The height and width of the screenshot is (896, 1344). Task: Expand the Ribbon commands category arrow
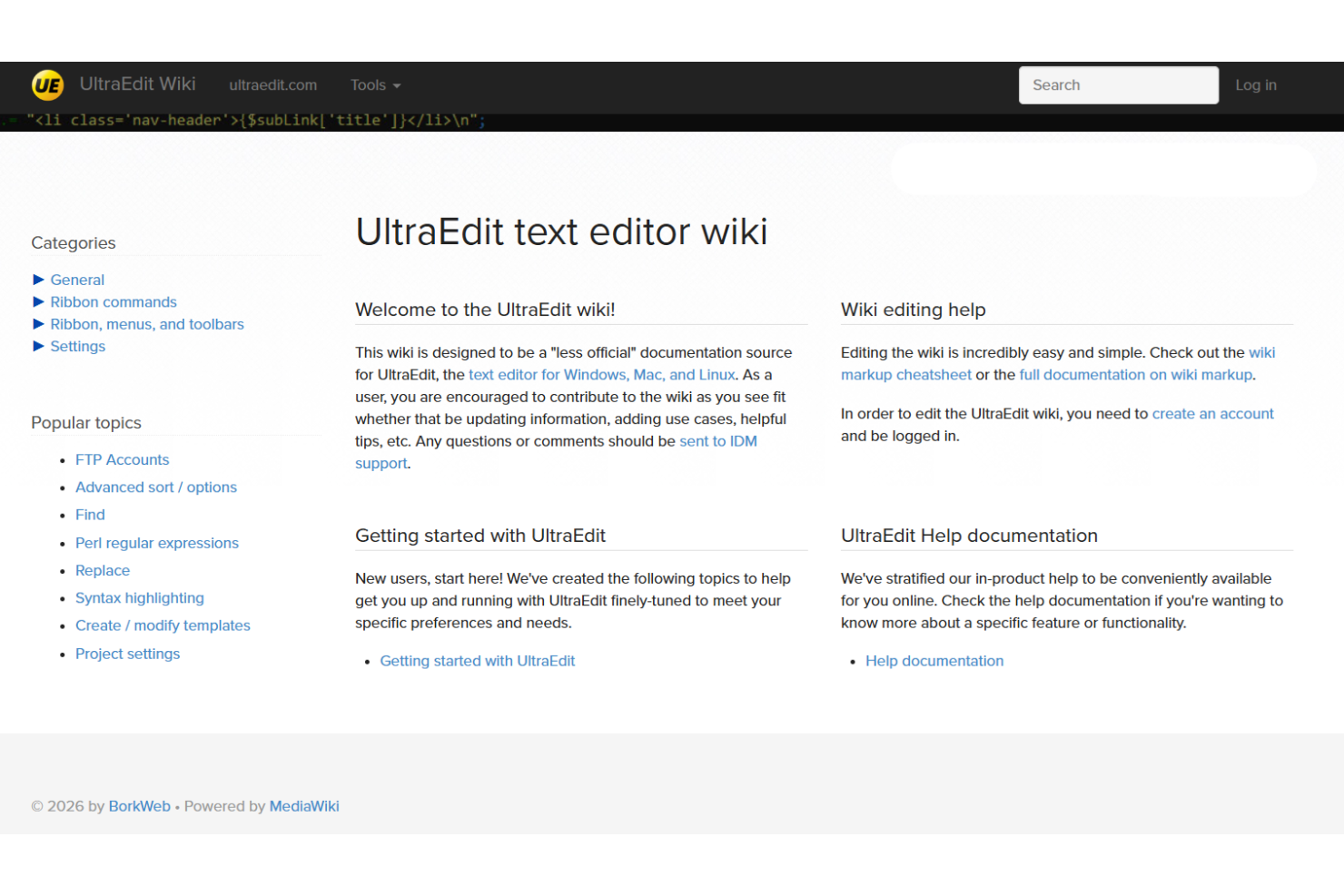(38, 301)
